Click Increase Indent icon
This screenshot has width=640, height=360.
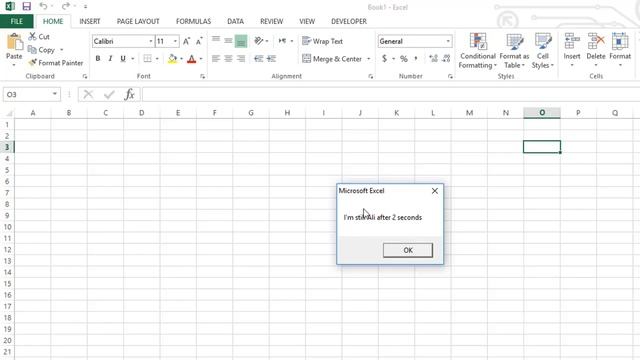[x=271, y=59]
